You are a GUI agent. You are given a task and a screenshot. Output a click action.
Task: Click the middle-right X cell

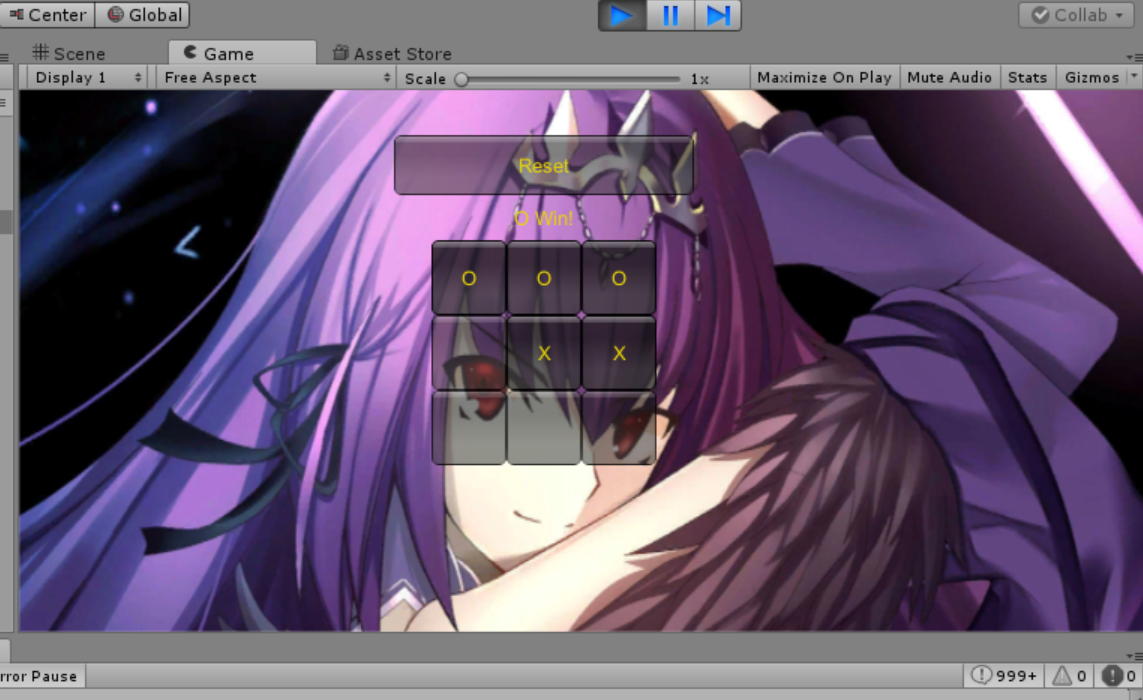[x=619, y=353]
